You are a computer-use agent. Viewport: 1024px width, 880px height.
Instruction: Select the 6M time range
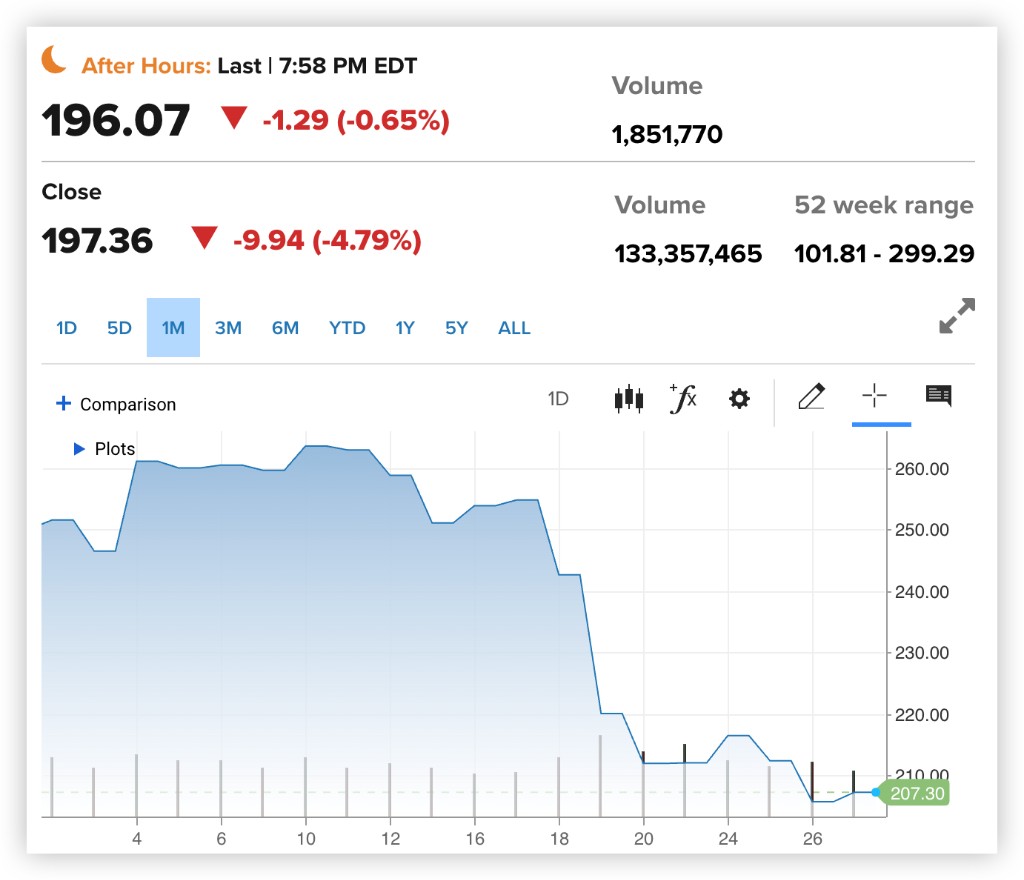tap(285, 328)
